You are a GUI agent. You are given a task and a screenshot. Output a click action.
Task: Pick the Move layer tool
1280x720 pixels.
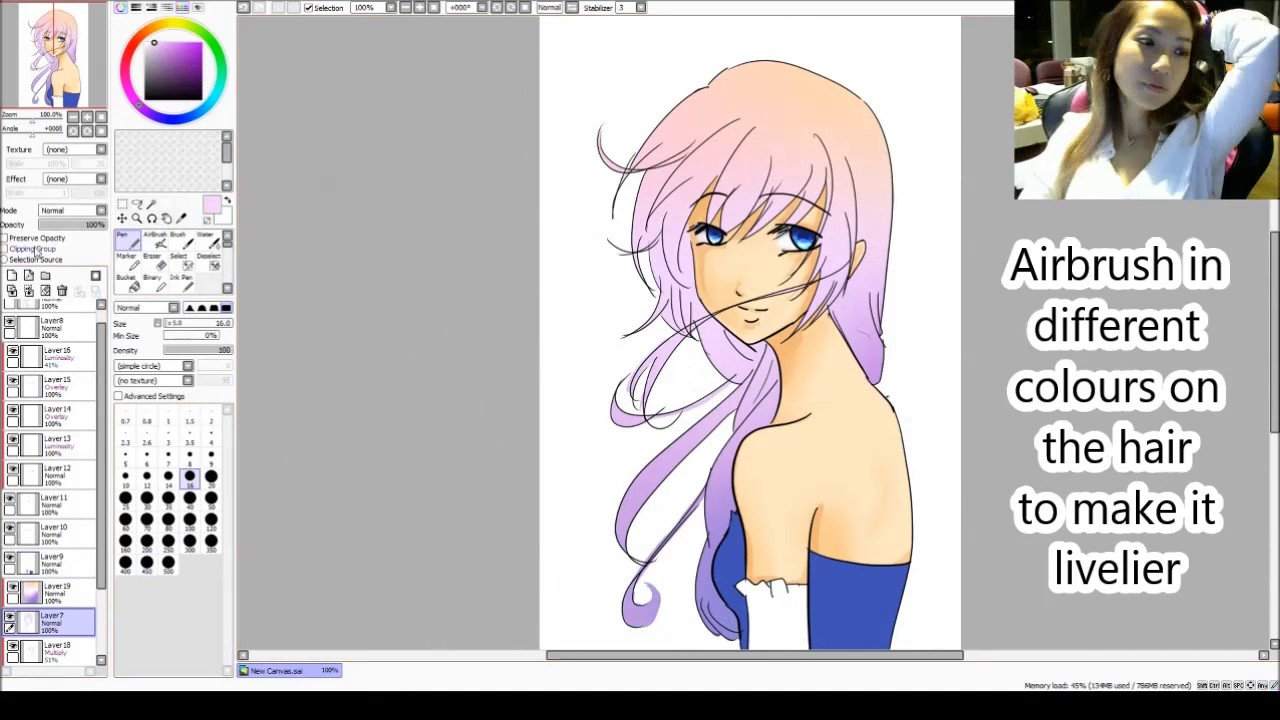click(122, 218)
